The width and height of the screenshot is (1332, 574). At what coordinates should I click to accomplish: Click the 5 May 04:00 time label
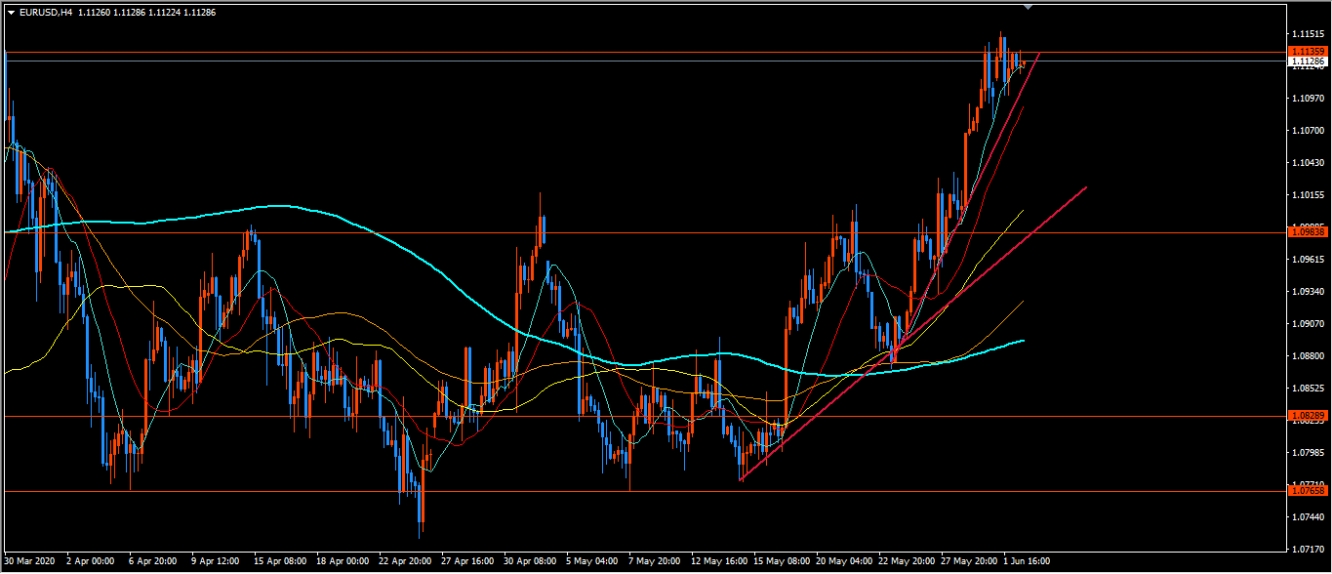click(x=590, y=561)
